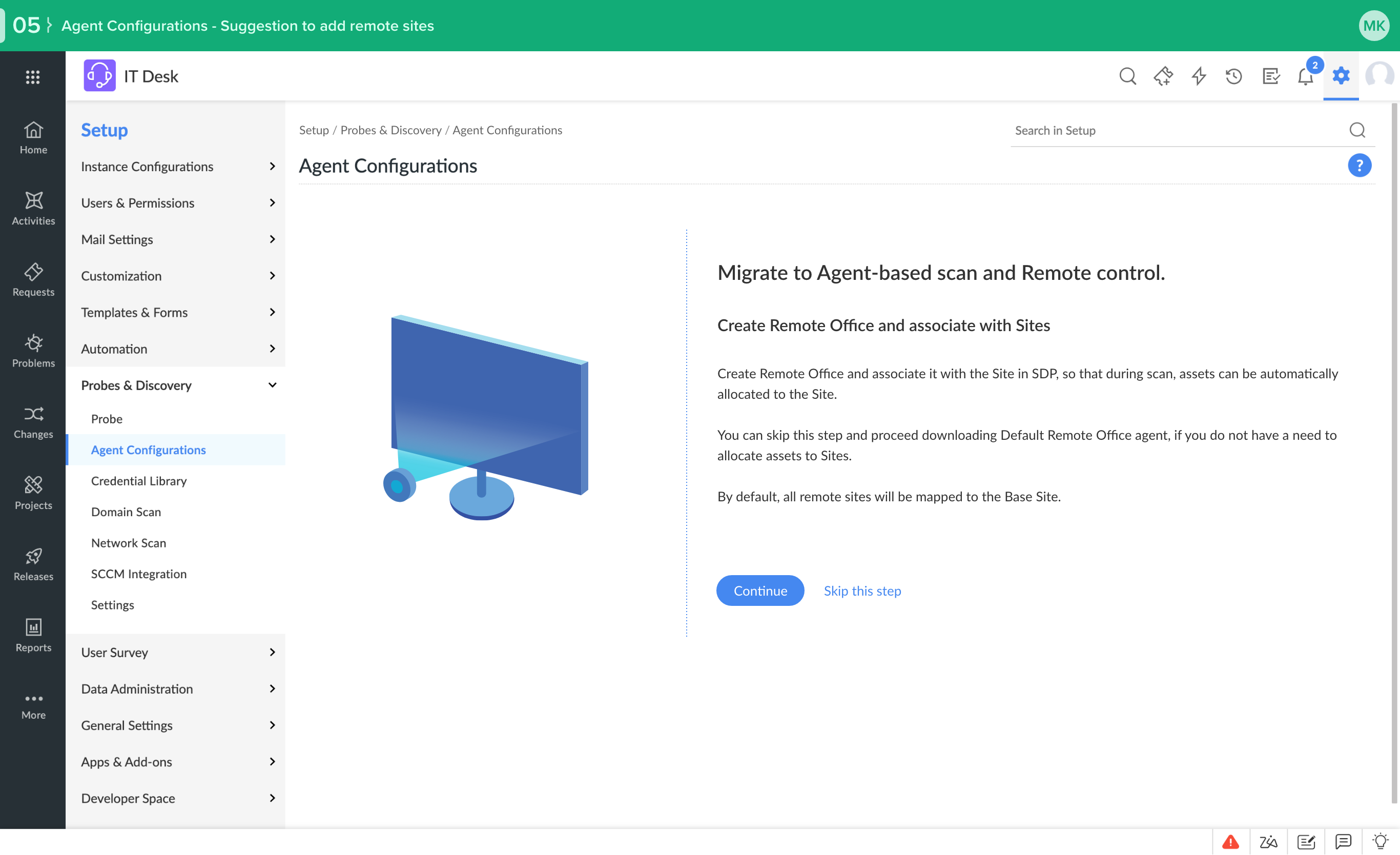Open quick actions lightning icon
The image size is (1400, 855).
[1198, 76]
